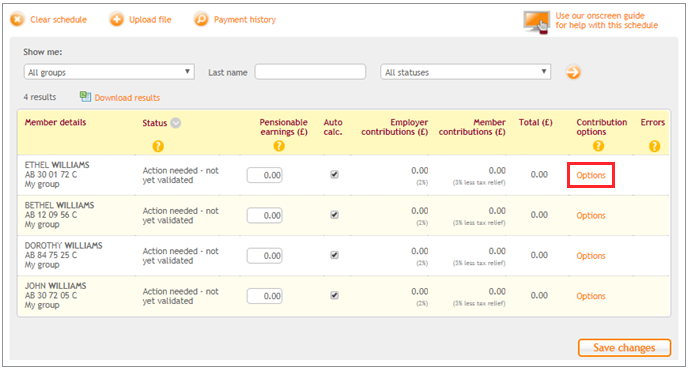Open Options for Bethel Williams

[x=591, y=216]
